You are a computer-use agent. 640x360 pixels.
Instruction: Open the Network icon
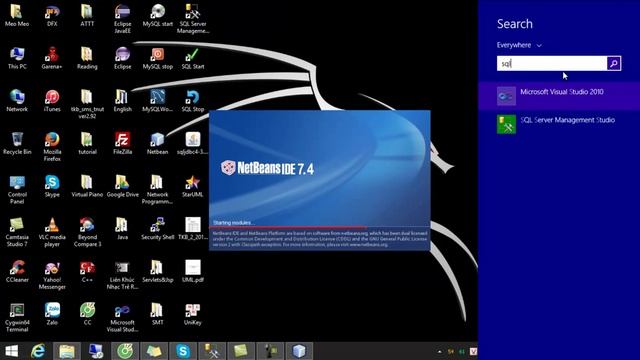point(17,100)
